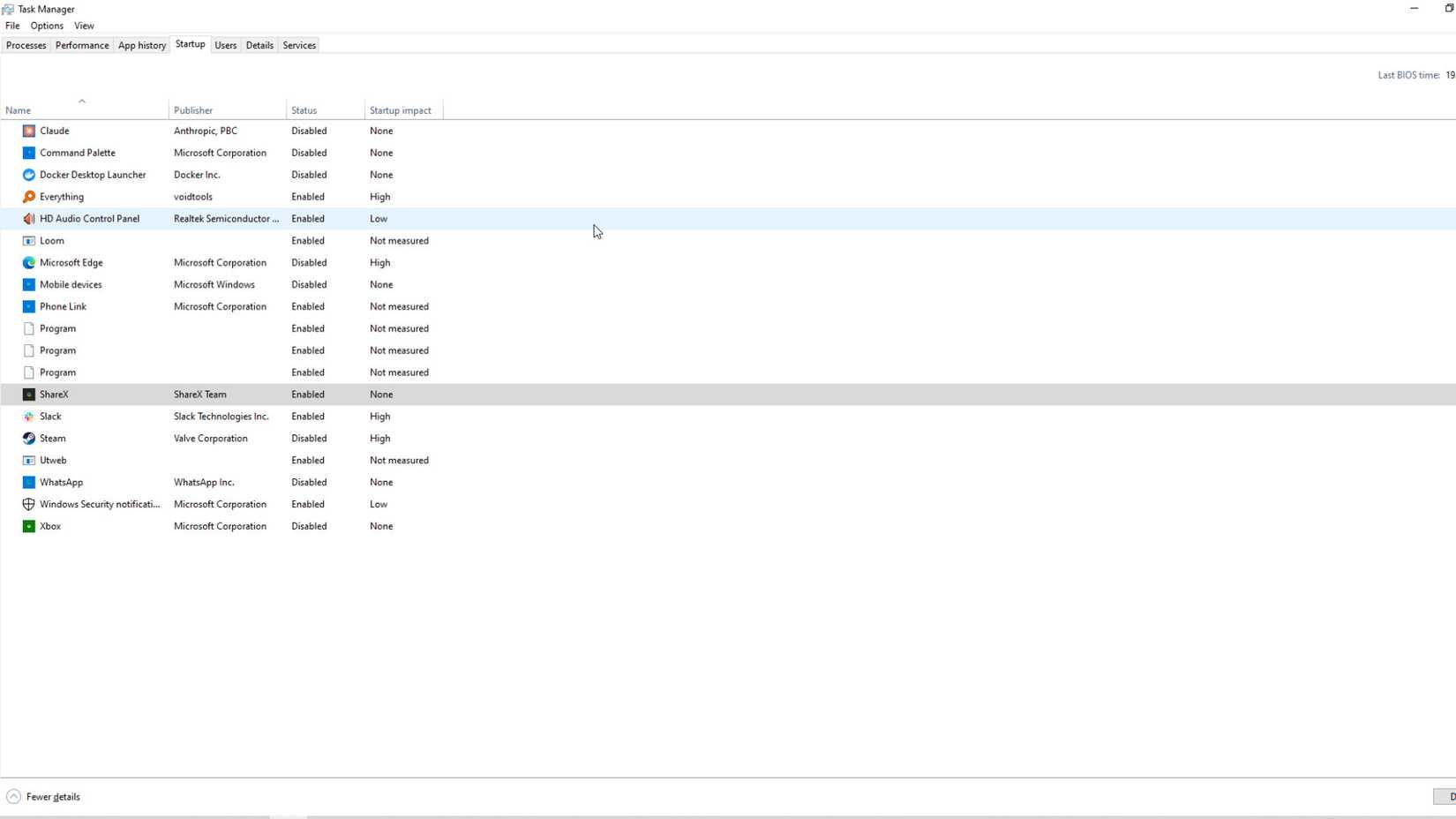Click the Utweb icon

click(x=29, y=461)
